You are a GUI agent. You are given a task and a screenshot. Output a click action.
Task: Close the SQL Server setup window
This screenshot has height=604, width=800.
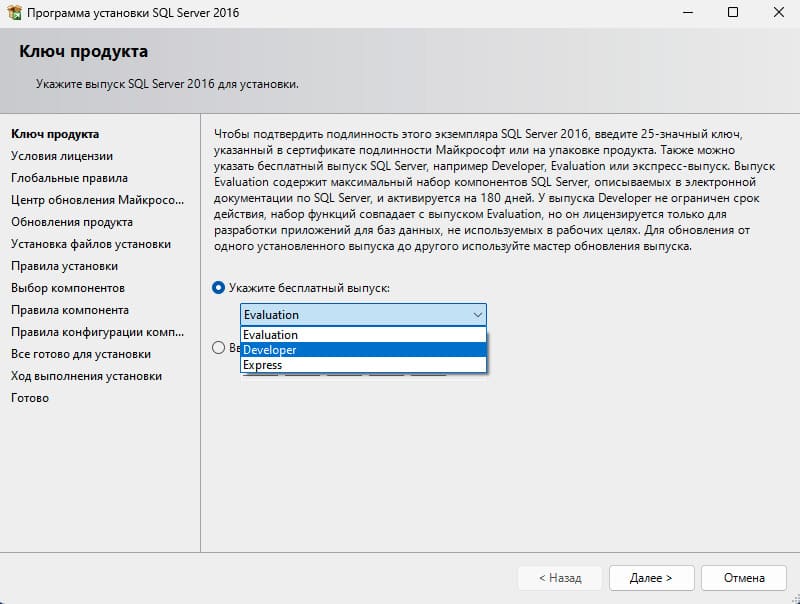[x=779, y=12]
